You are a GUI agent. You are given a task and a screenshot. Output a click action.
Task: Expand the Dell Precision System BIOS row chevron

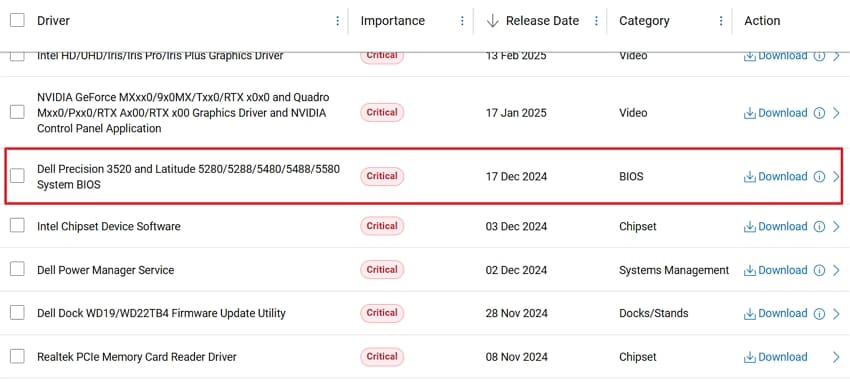pyautogui.click(x=836, y=176)
